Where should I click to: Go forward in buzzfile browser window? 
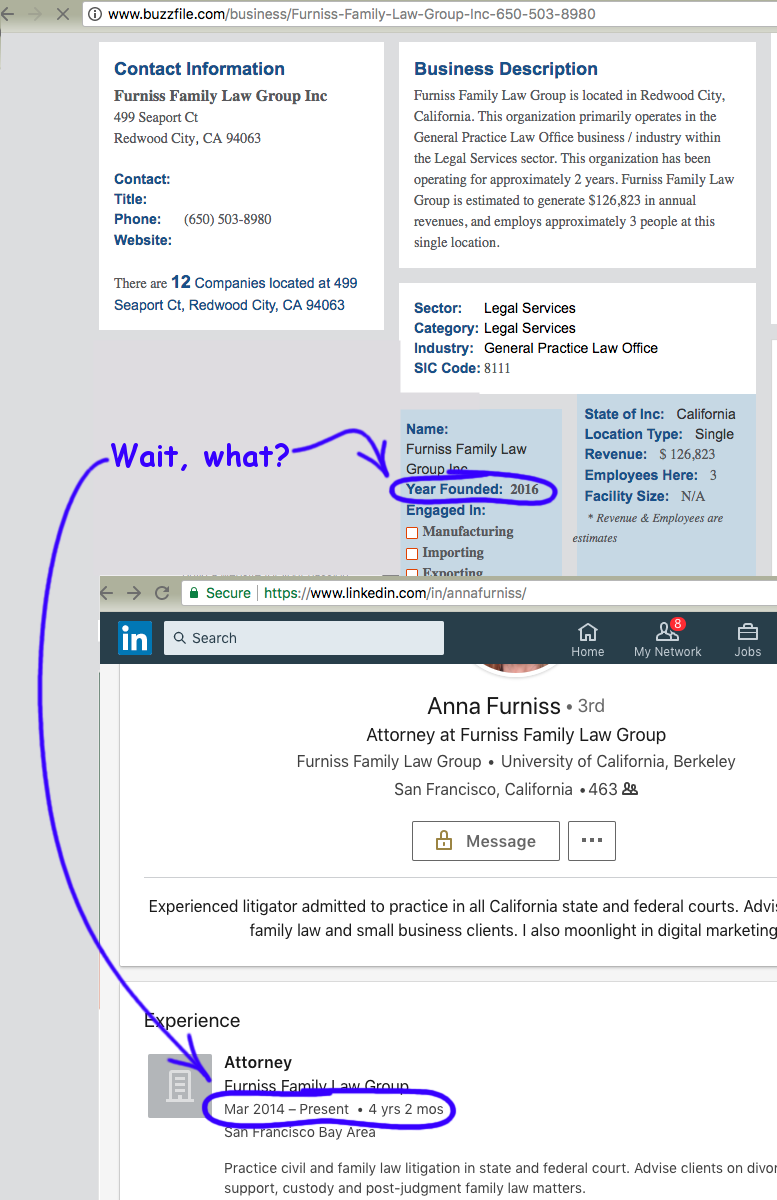pyautogui.click(x=37, y=14)
